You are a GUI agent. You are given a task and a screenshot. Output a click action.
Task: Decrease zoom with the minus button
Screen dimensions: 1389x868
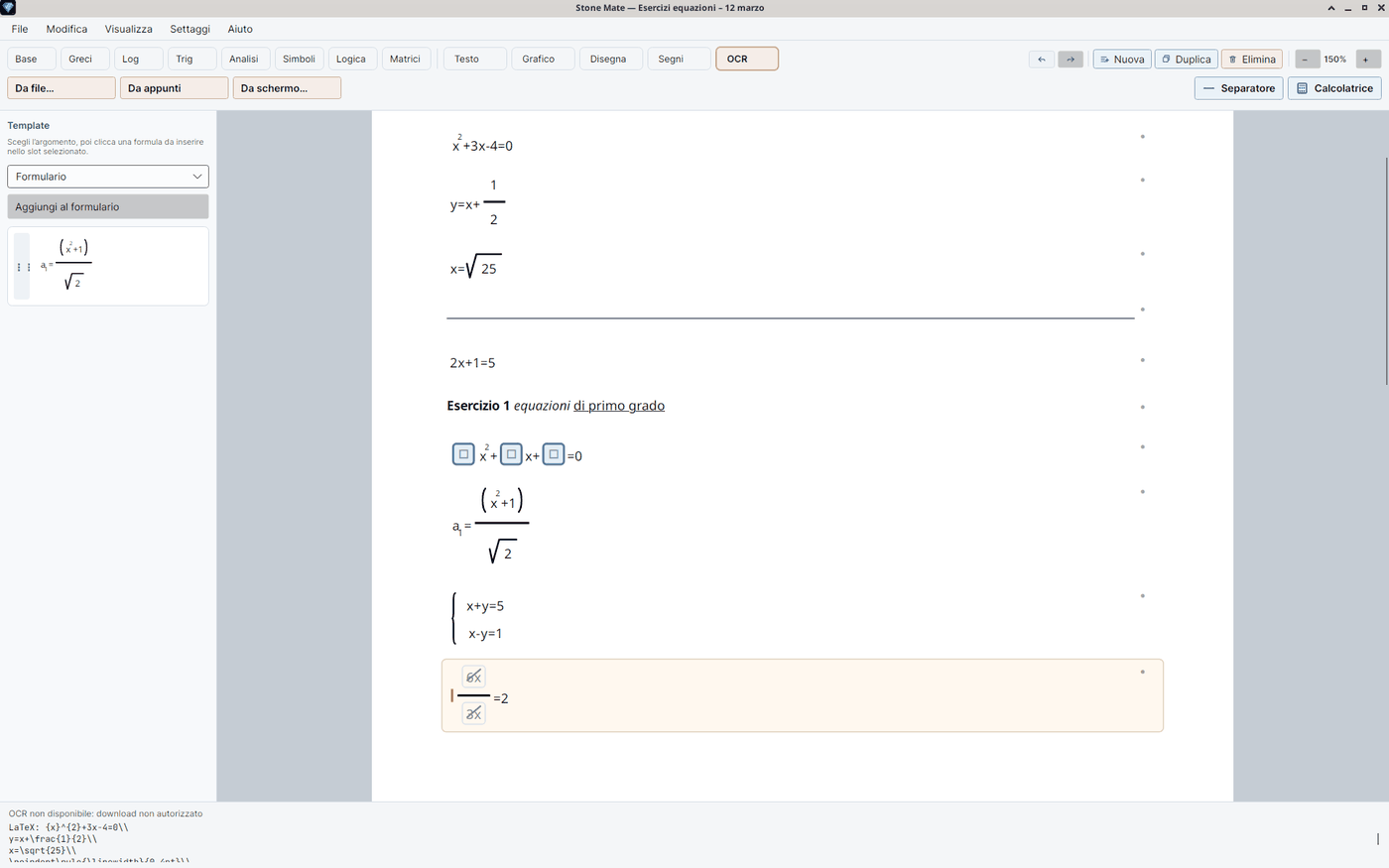point(1306,59)
